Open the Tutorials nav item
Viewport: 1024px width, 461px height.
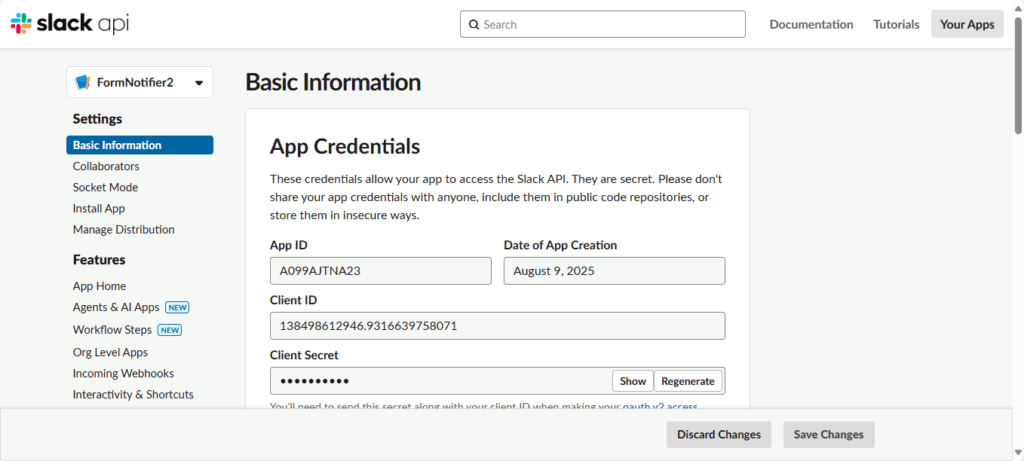[x=896, y=24]
